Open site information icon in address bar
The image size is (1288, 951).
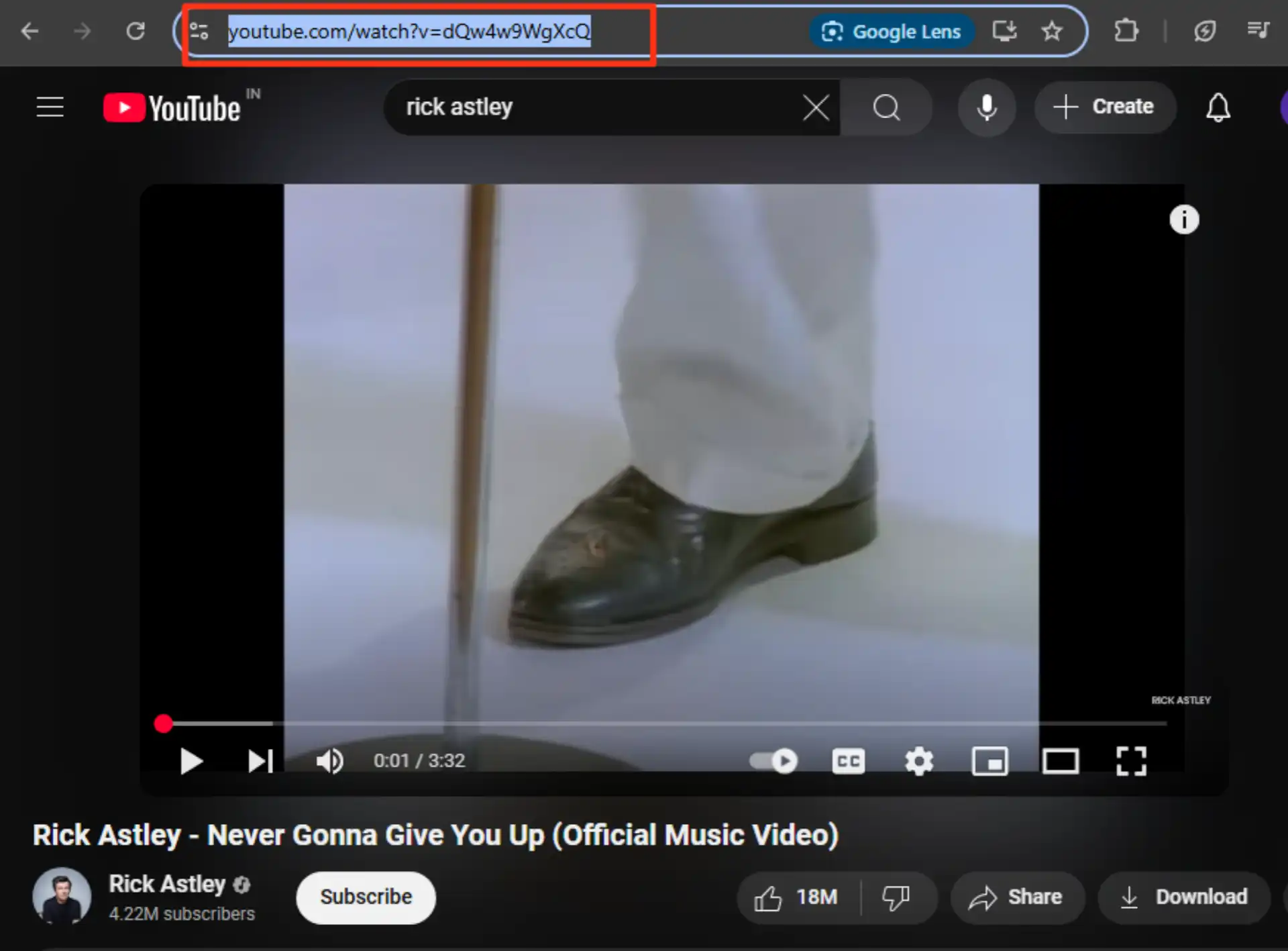pyautogui.click(x=199, y=32)
